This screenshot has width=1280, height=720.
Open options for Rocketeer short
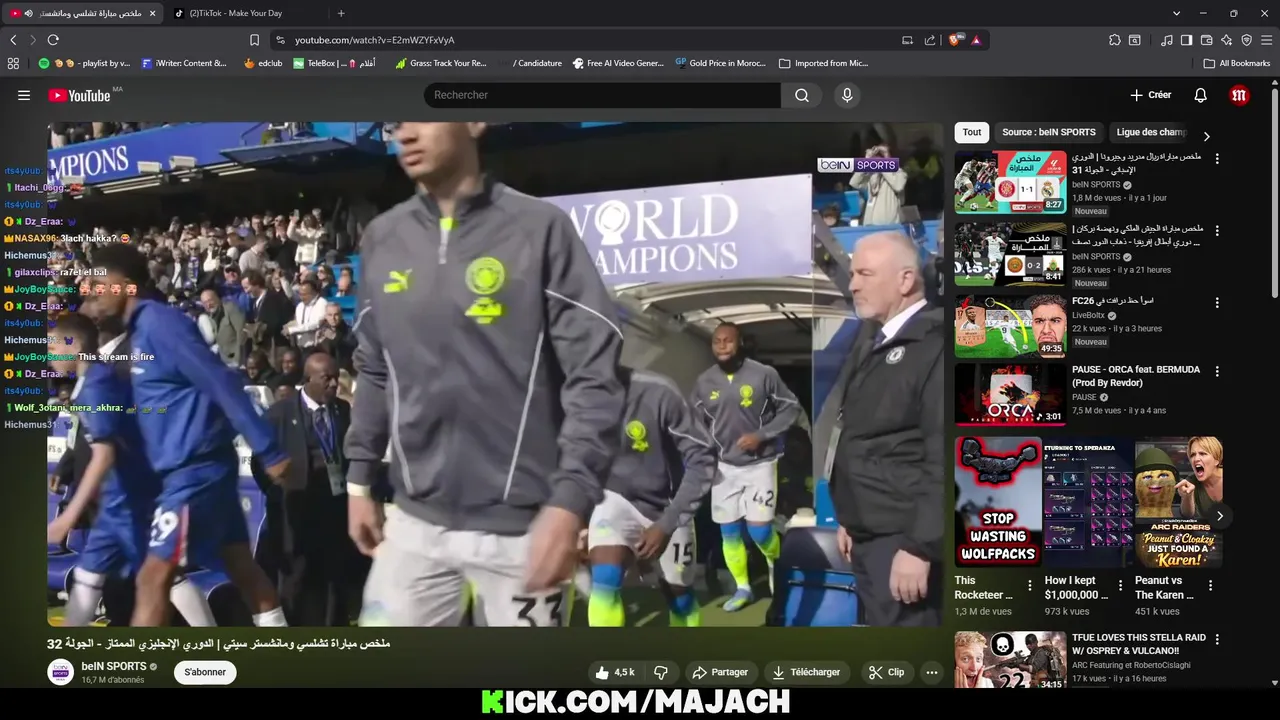[1030, 586]
